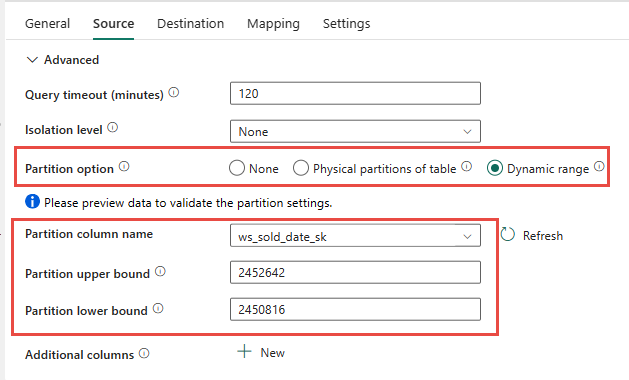Viewport: 629px width, 380px height.
Task: Click the Partition column name label
Action: 89,234
